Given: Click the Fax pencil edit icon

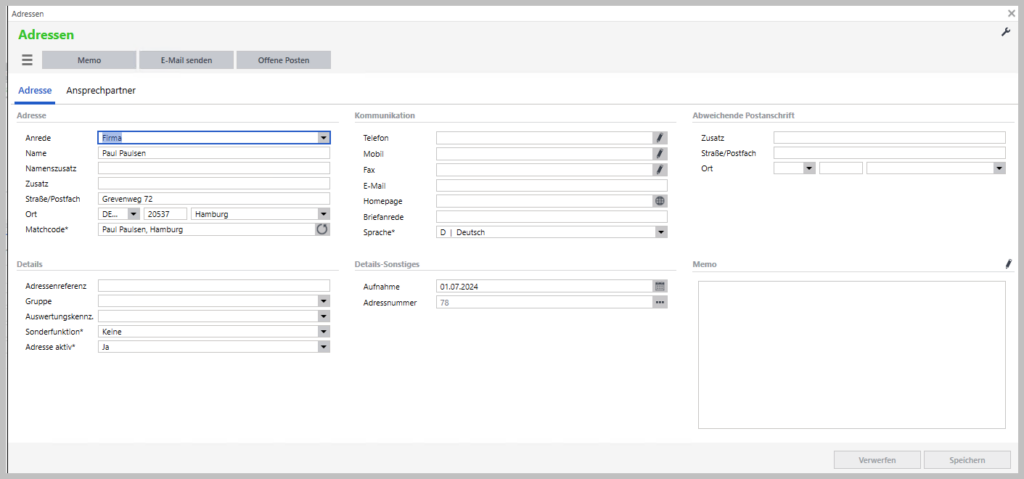Looking at the screenshot, I should pos(660,169).
